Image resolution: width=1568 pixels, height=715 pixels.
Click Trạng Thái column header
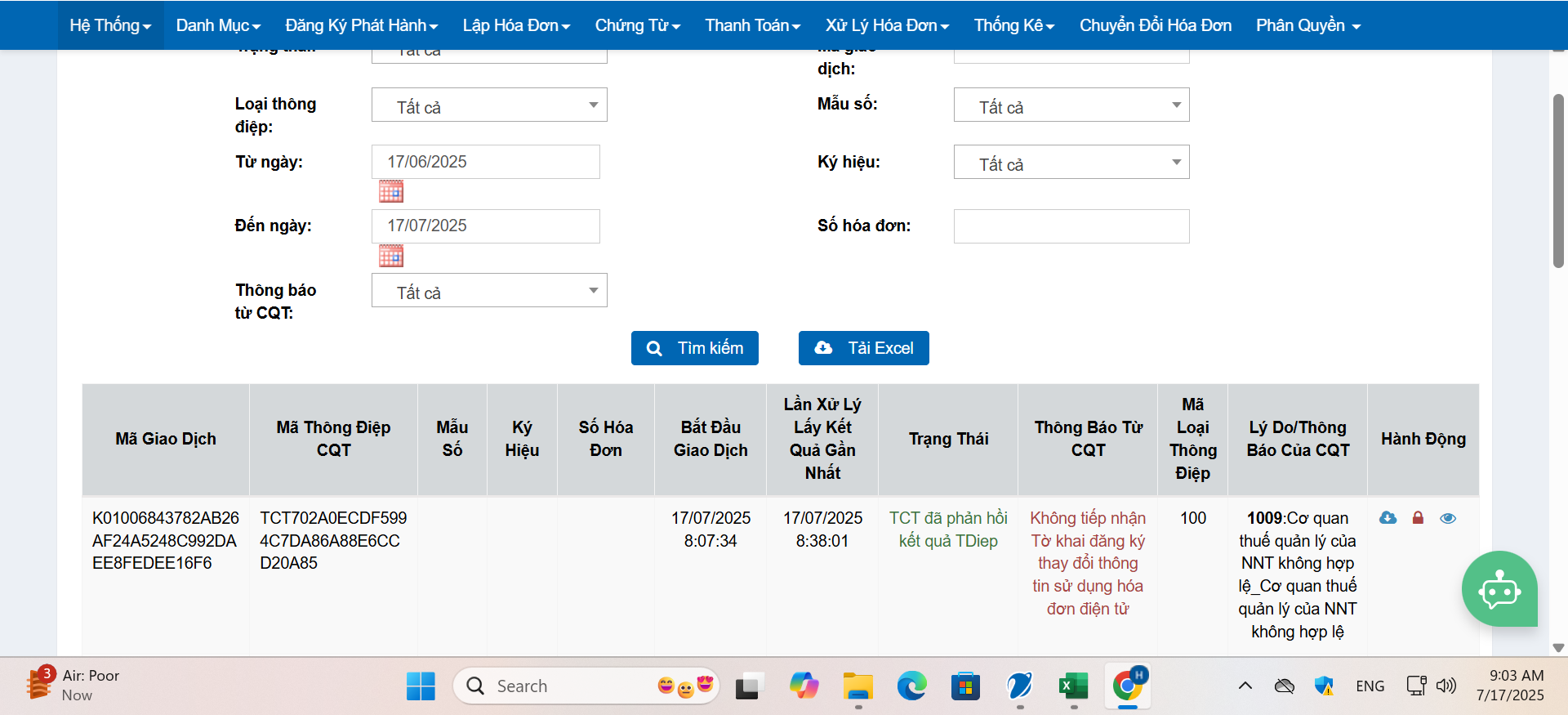pyautogui.click(x=948, y=439)
